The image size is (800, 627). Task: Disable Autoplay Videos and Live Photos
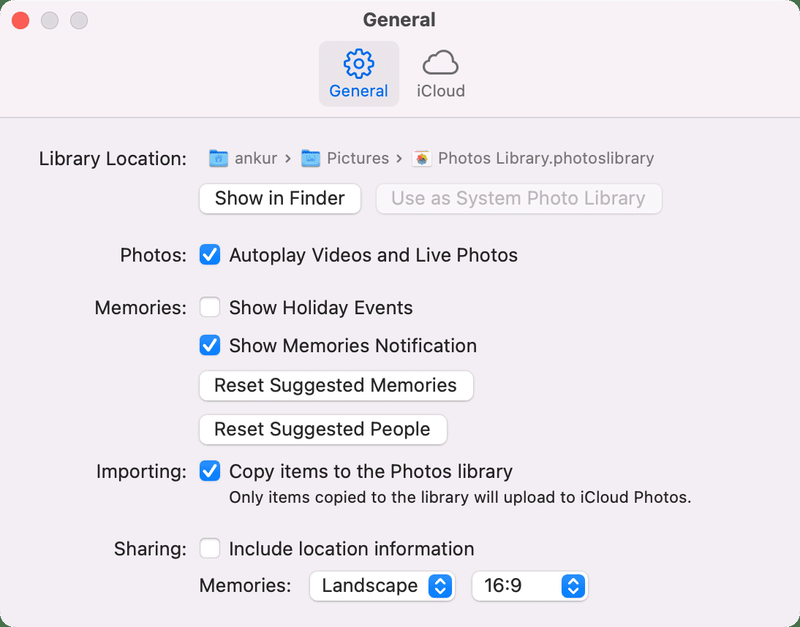210,255
